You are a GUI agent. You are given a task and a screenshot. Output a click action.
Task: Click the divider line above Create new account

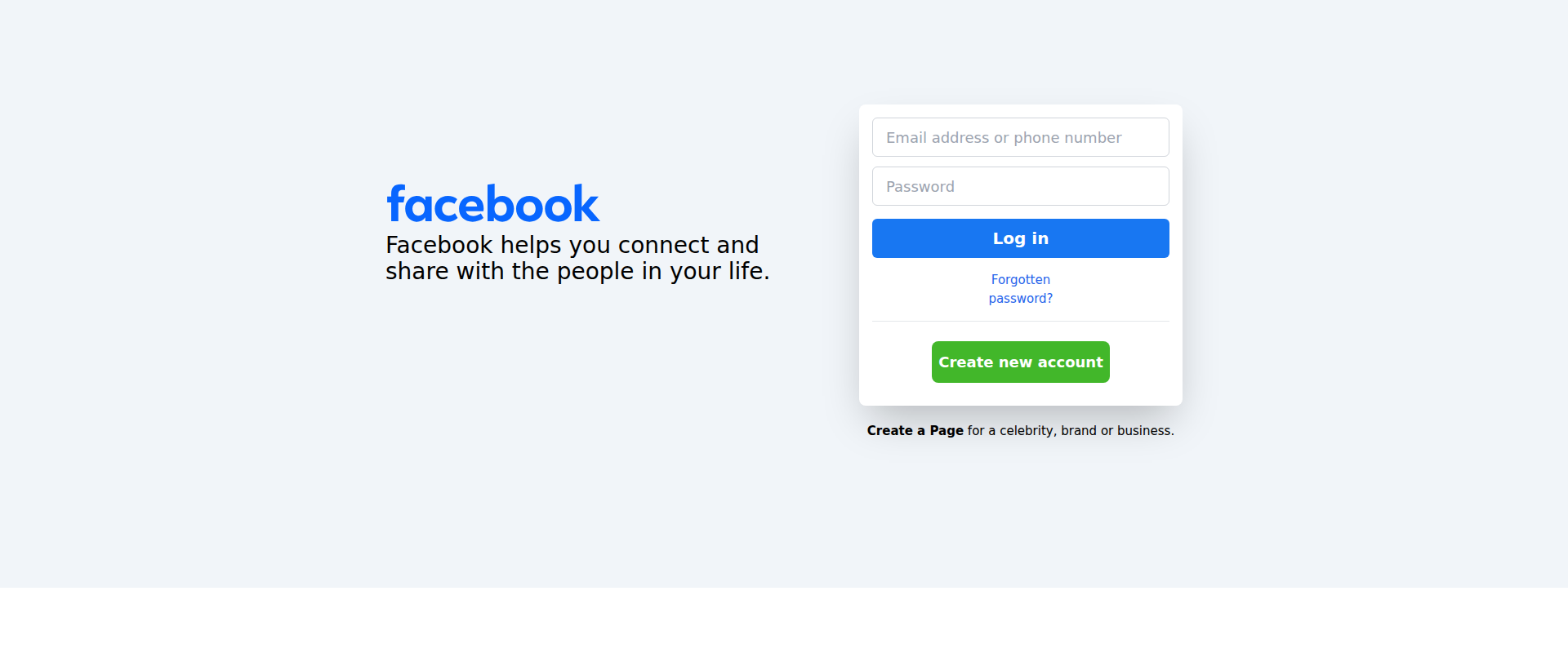coord(1020,321)
